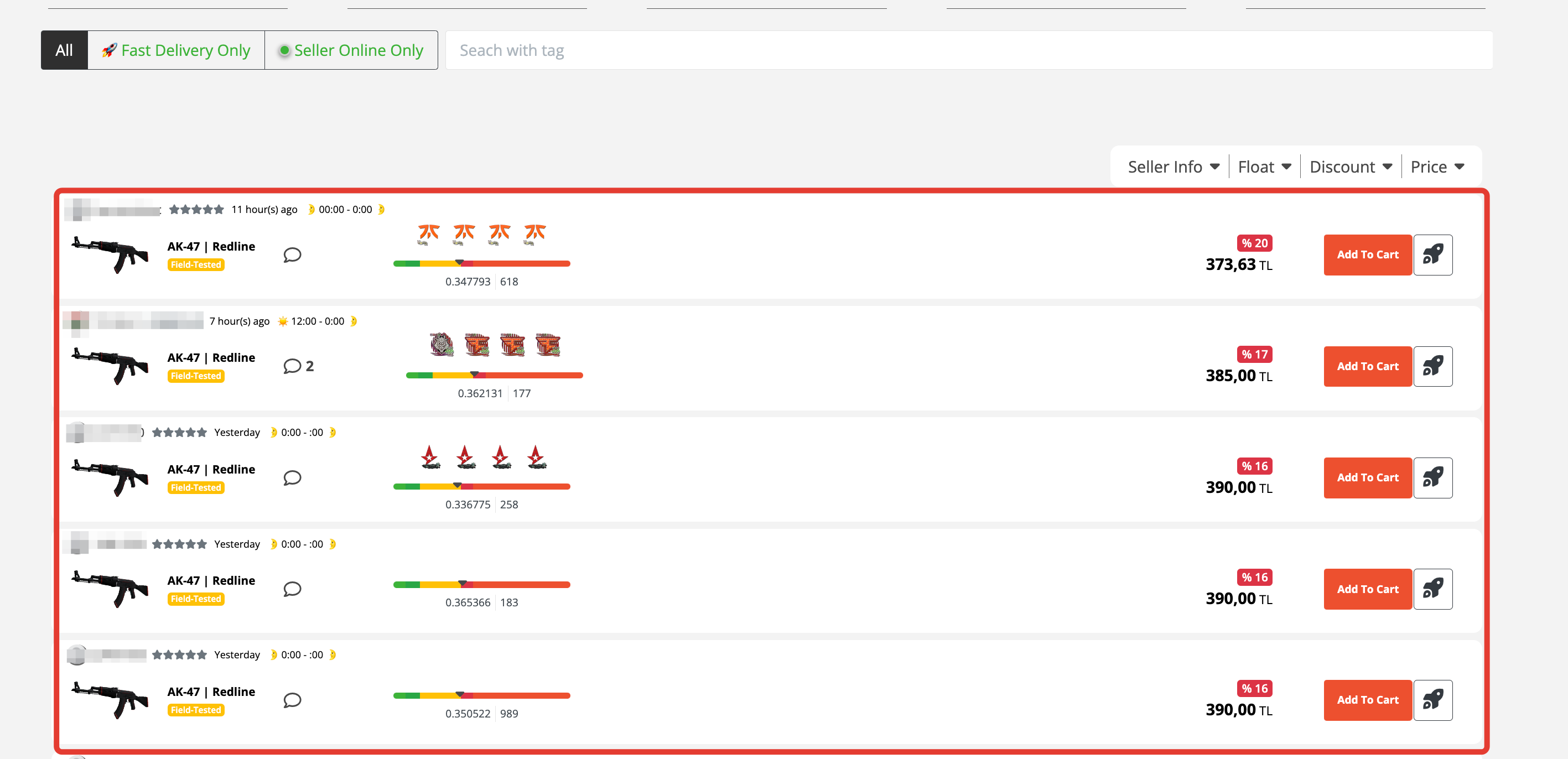Click float bar of 0.347793 listing
This screenshot has height=759, width=1568.
(x=481, y=263)
